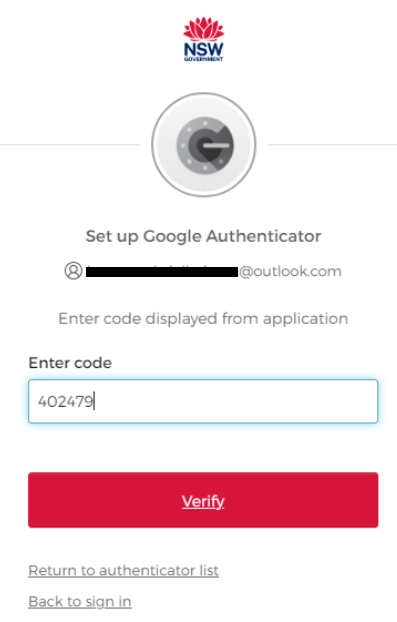
Task: Focus the Enter code input field
Action: coord(203,401)
